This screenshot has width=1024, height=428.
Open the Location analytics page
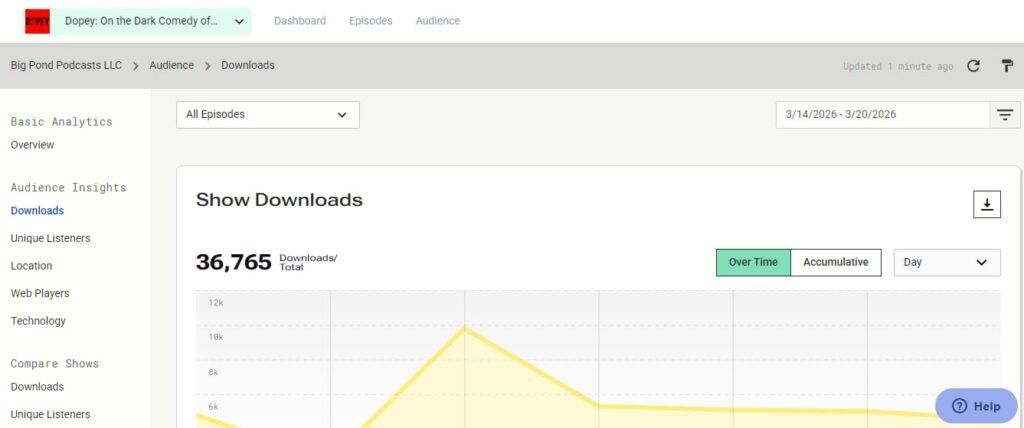(31, 266)
